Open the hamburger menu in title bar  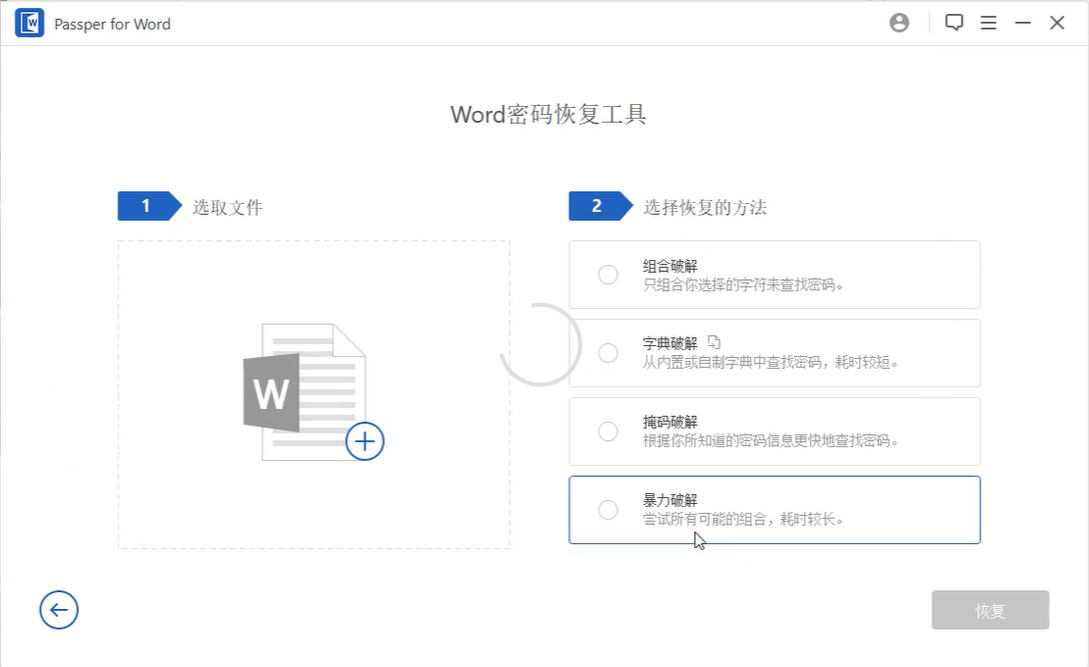988,23
